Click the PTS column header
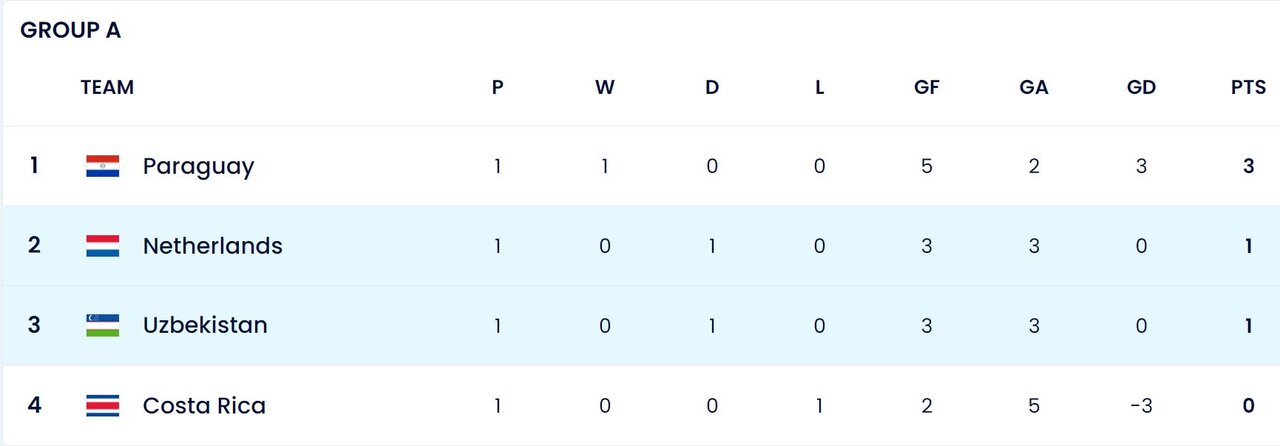The height and width of the screenshot is (446, 1280). tap(1248, 87)
